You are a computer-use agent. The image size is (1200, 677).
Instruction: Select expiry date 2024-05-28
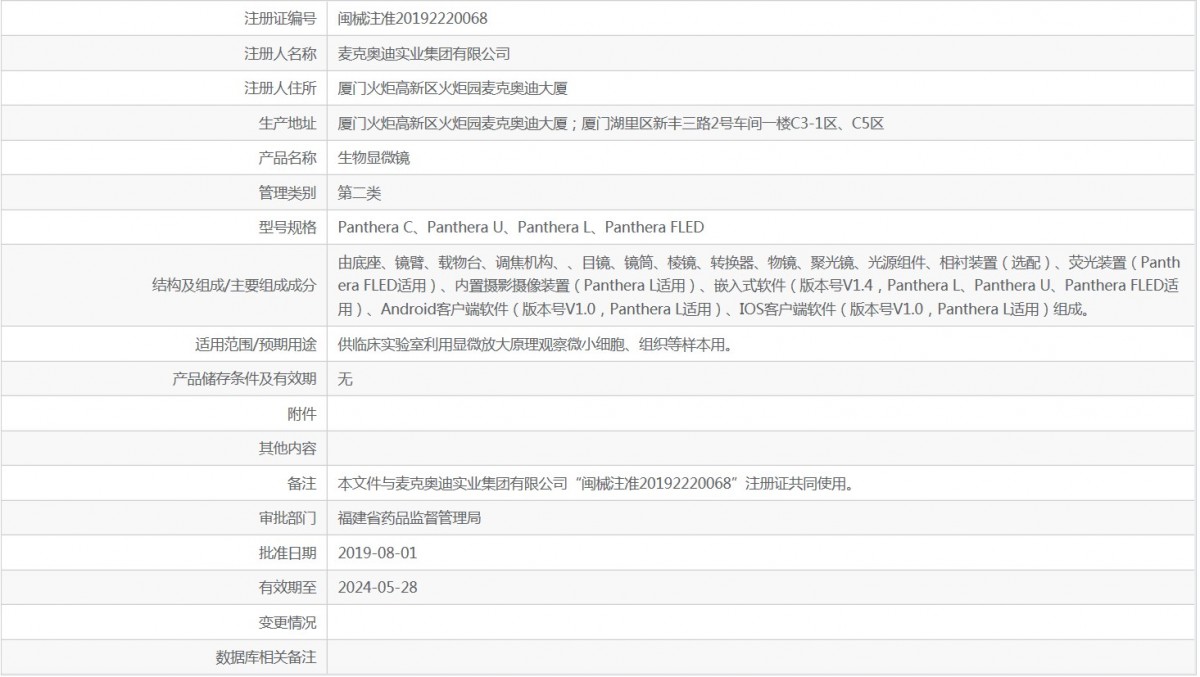378,587
